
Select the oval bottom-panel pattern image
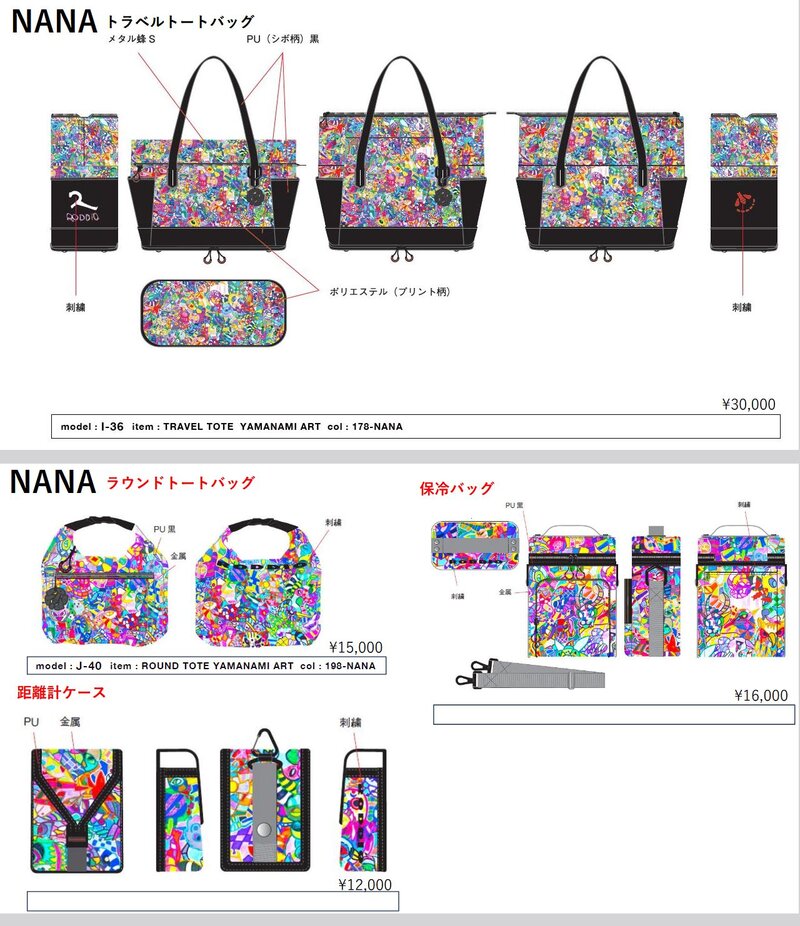[213, 313]
